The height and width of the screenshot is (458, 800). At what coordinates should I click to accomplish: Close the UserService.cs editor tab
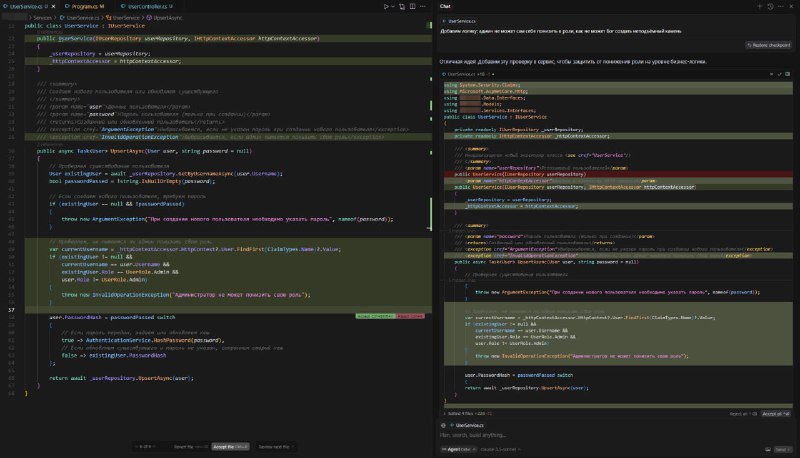click(x=54, y=7)
